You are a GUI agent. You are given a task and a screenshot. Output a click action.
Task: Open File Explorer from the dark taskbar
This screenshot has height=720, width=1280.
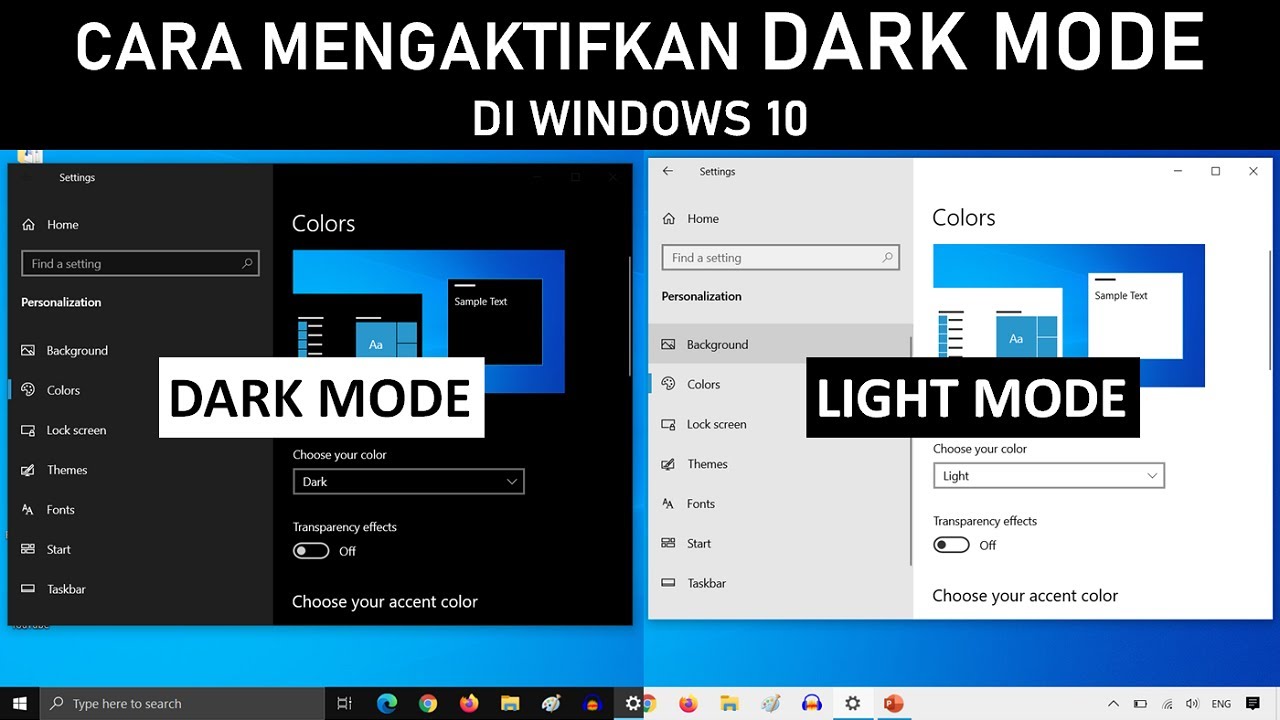click(510, 704)
